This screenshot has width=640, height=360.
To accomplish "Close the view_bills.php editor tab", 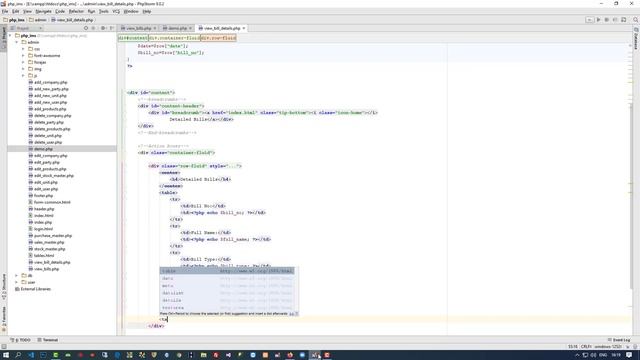I will pyautogui.click(x=155, y=28).
